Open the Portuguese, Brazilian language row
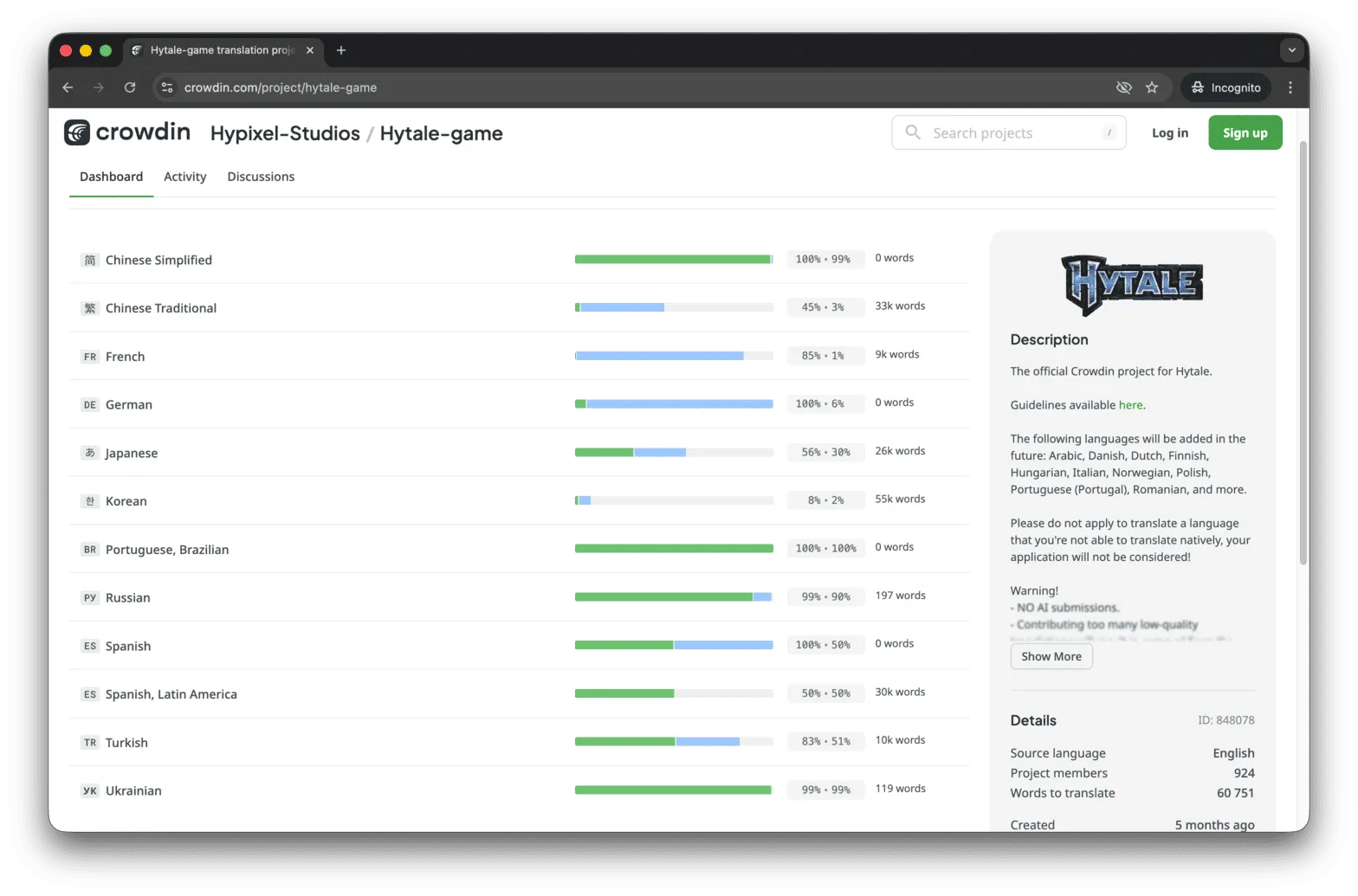The image size is (1358, 896). click(x=167, y=550)
